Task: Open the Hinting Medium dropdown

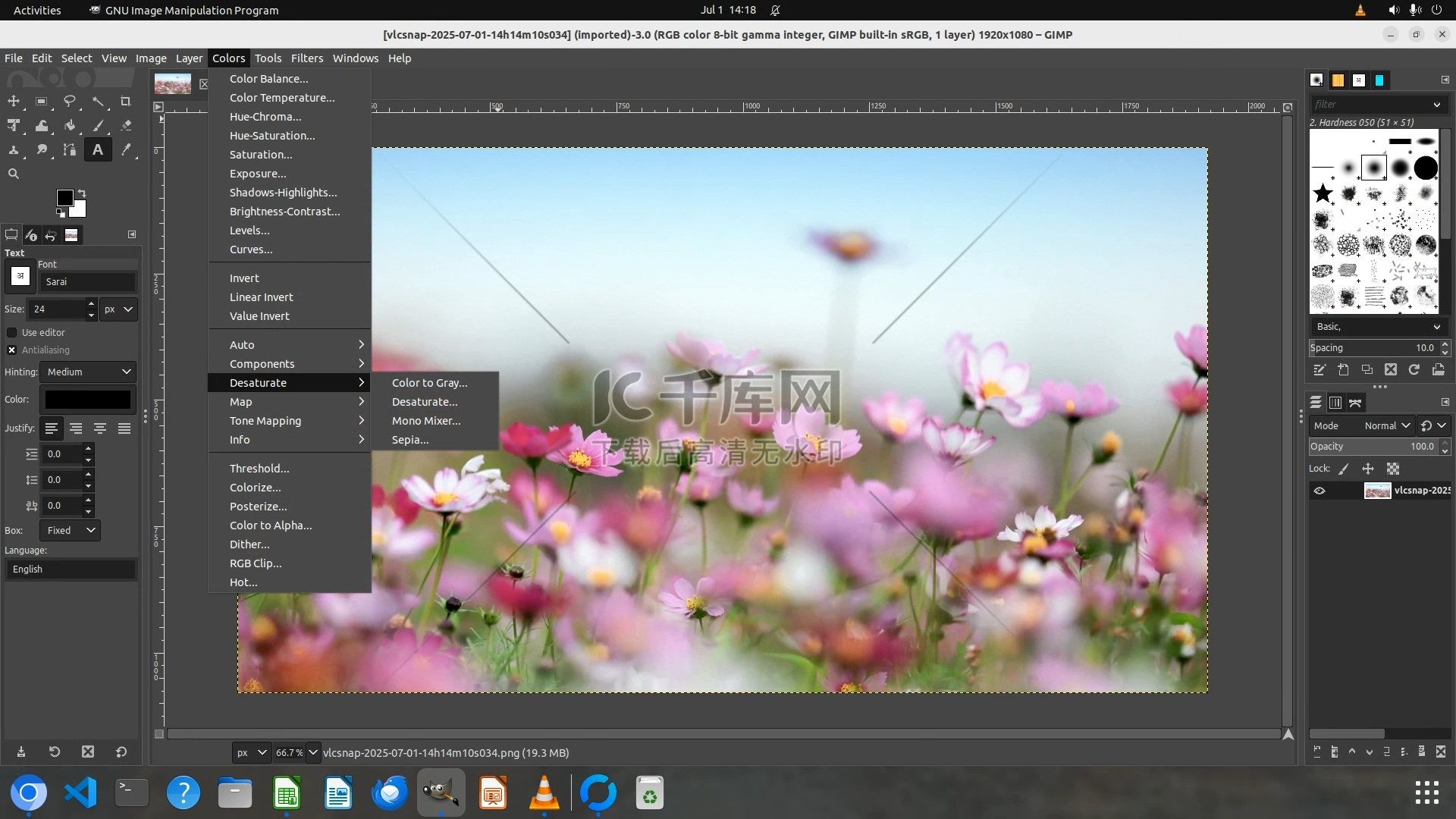Action: 89,372
